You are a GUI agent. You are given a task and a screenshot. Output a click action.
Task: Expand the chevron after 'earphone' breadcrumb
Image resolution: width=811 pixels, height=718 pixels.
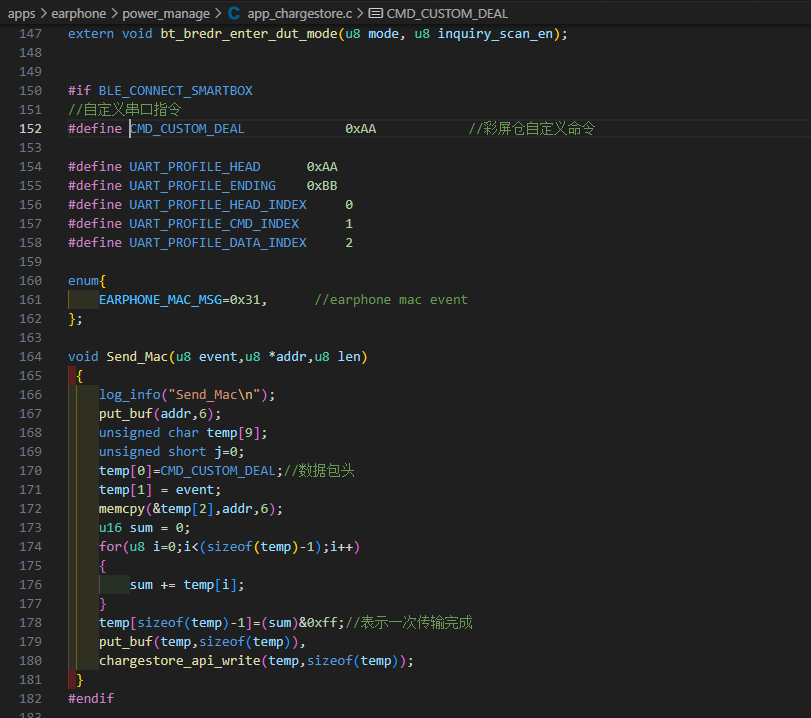click(x=114, y=13)
